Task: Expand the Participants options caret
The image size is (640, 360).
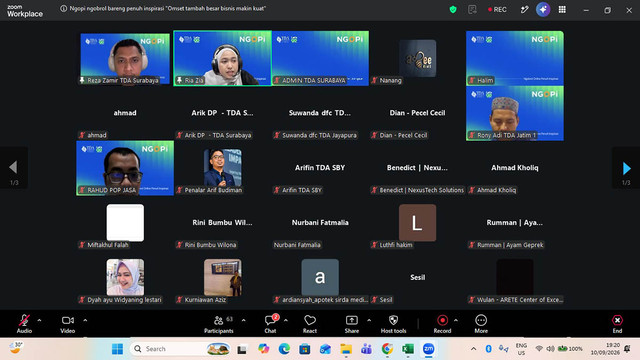Action: click(244, 320)
